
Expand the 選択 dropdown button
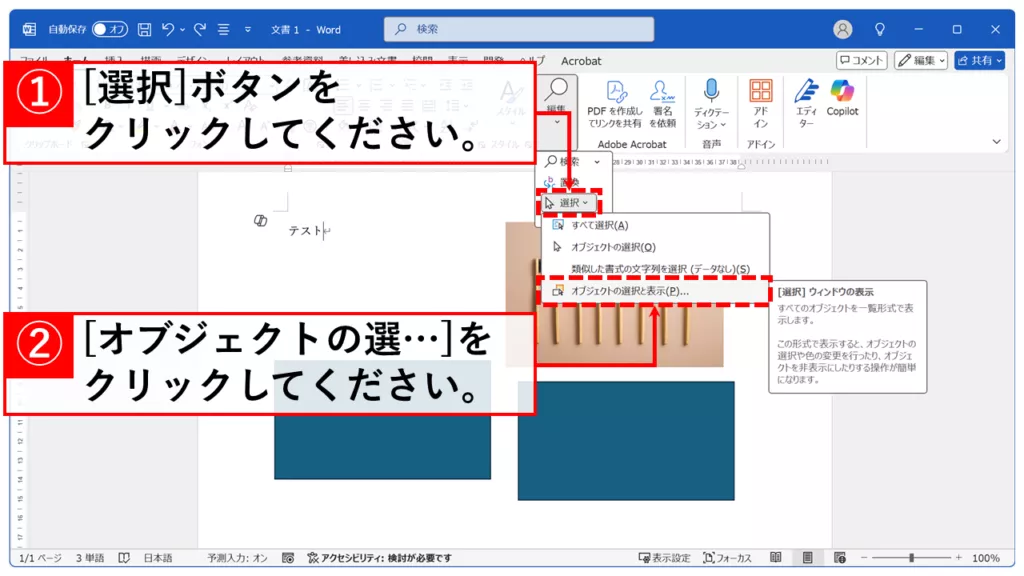[572, 203]
